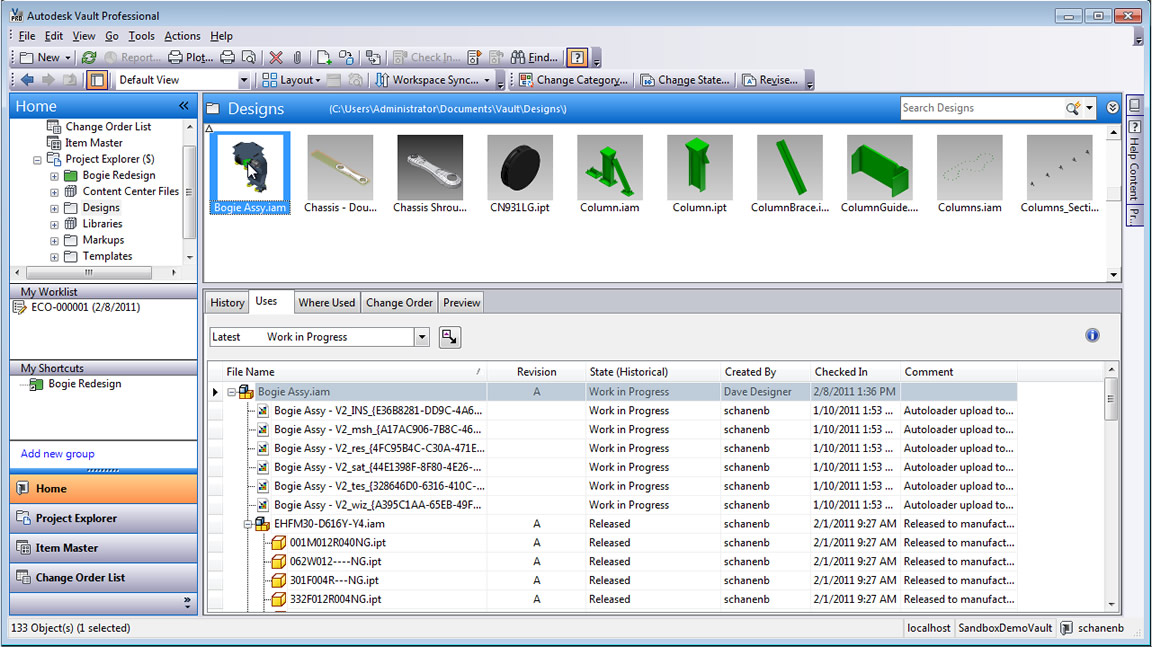Open Project Explorer navigation button
Screen dimensions: 1152x647
104,518
